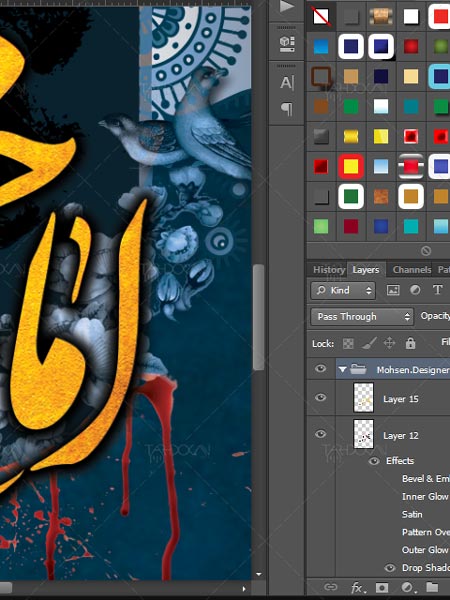Switch to the History tab
Image resolution: width=450 pixels, height=600 pixels.
click(329, 270)
